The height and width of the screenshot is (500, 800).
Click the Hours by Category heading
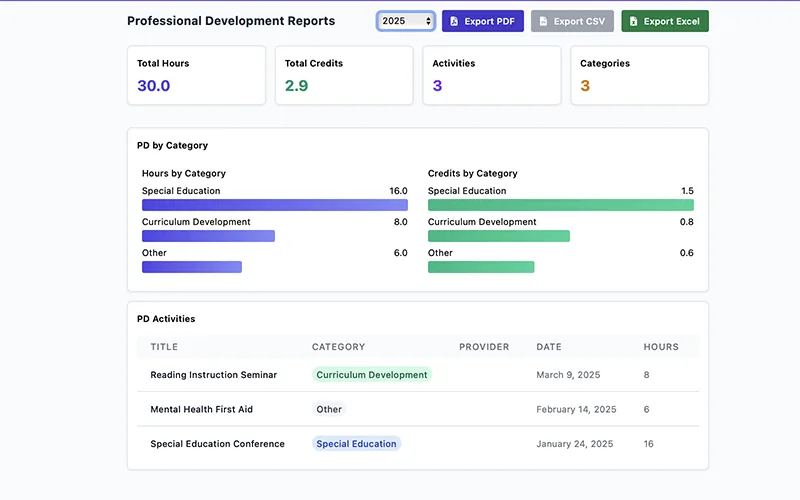184,173
